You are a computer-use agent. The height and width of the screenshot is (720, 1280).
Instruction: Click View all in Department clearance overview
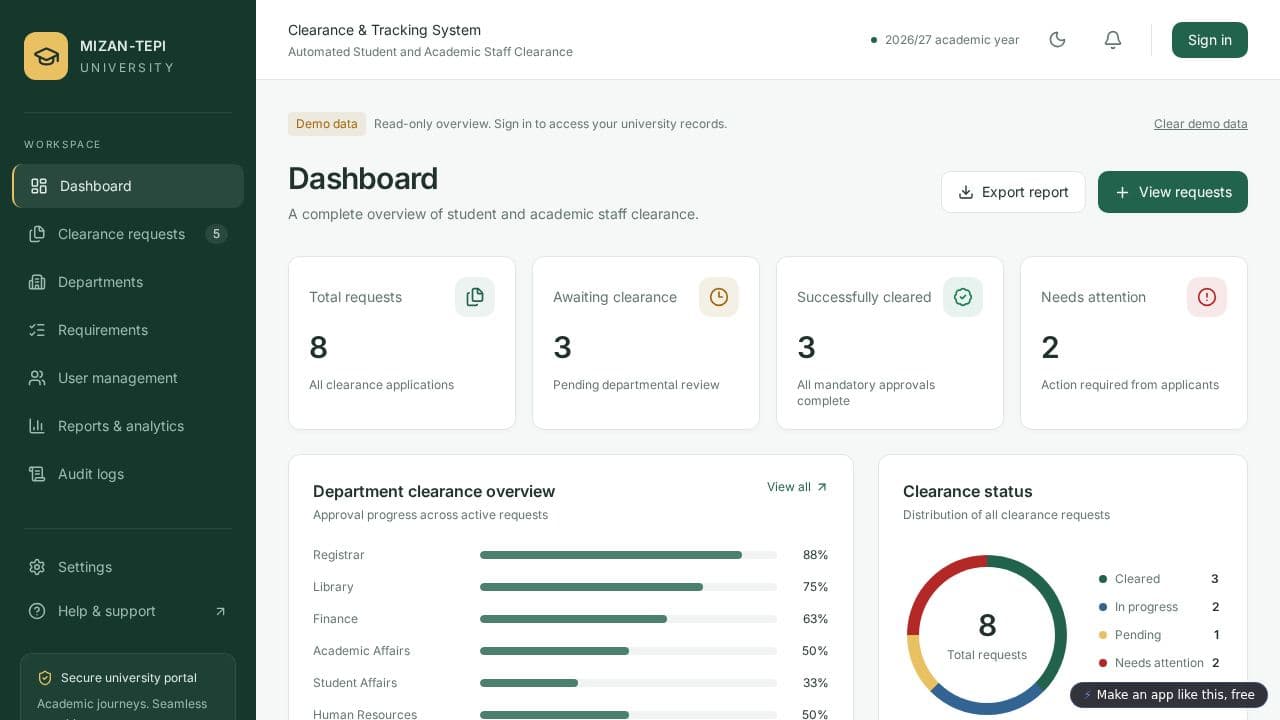(797, 487)
